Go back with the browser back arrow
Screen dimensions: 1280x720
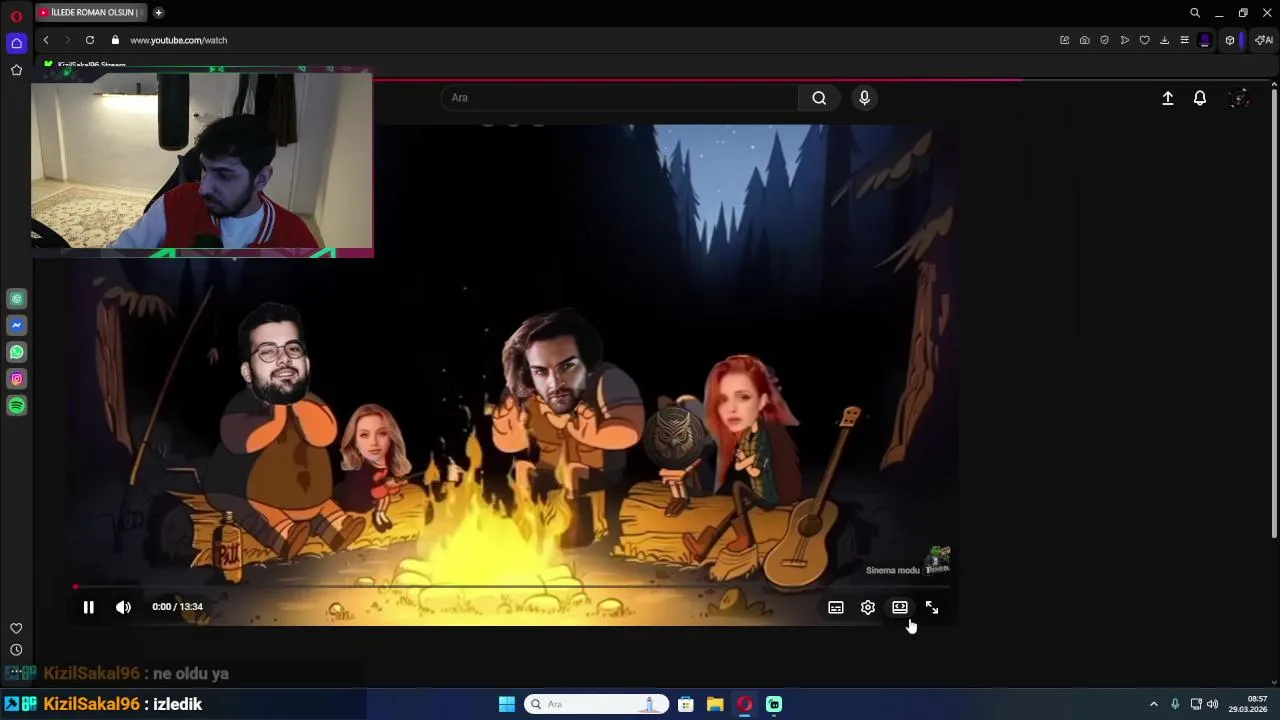46,40
